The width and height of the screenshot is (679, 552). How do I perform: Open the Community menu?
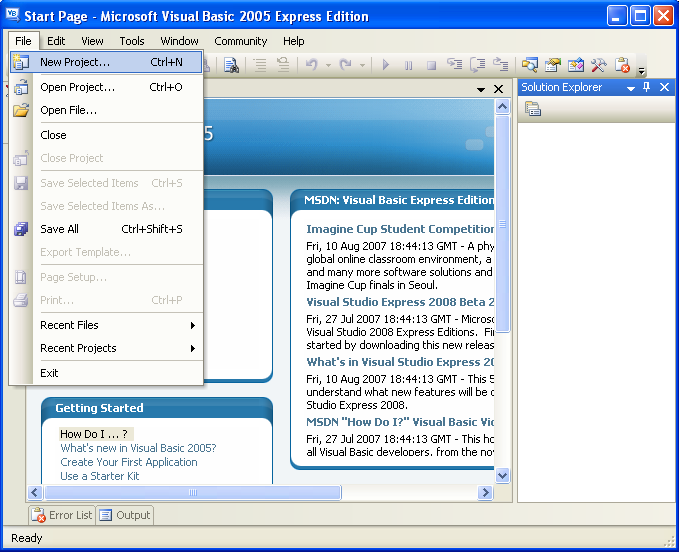pyautogui.click(x=241, y=41)
